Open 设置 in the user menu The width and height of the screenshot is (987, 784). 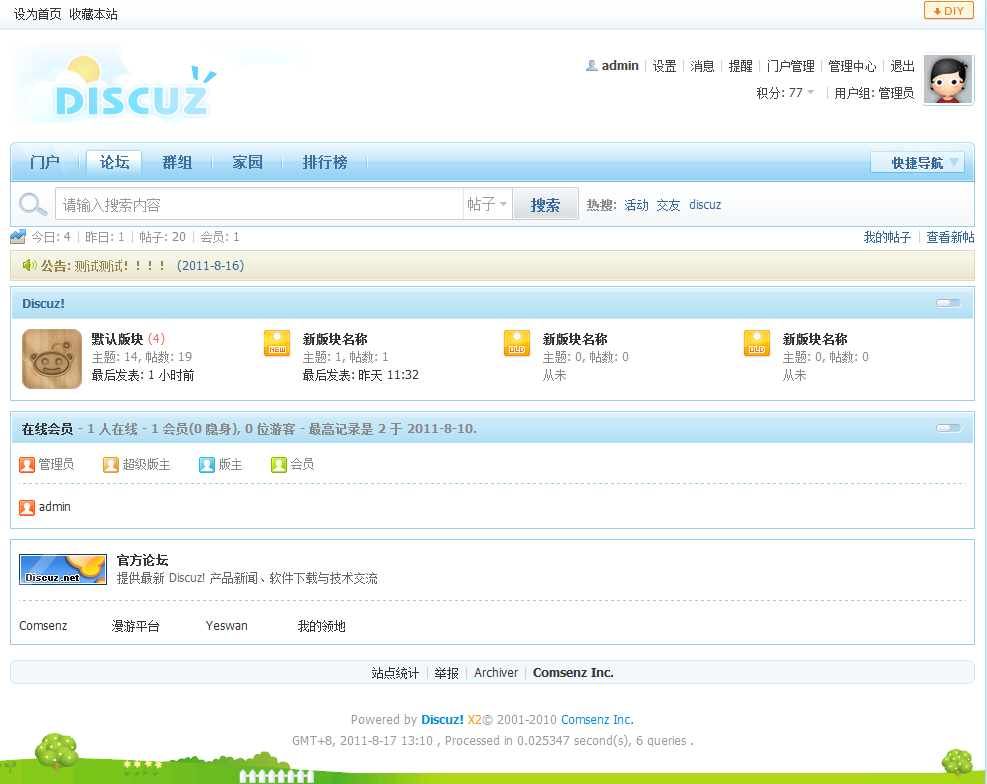click(x=664, y=66)
